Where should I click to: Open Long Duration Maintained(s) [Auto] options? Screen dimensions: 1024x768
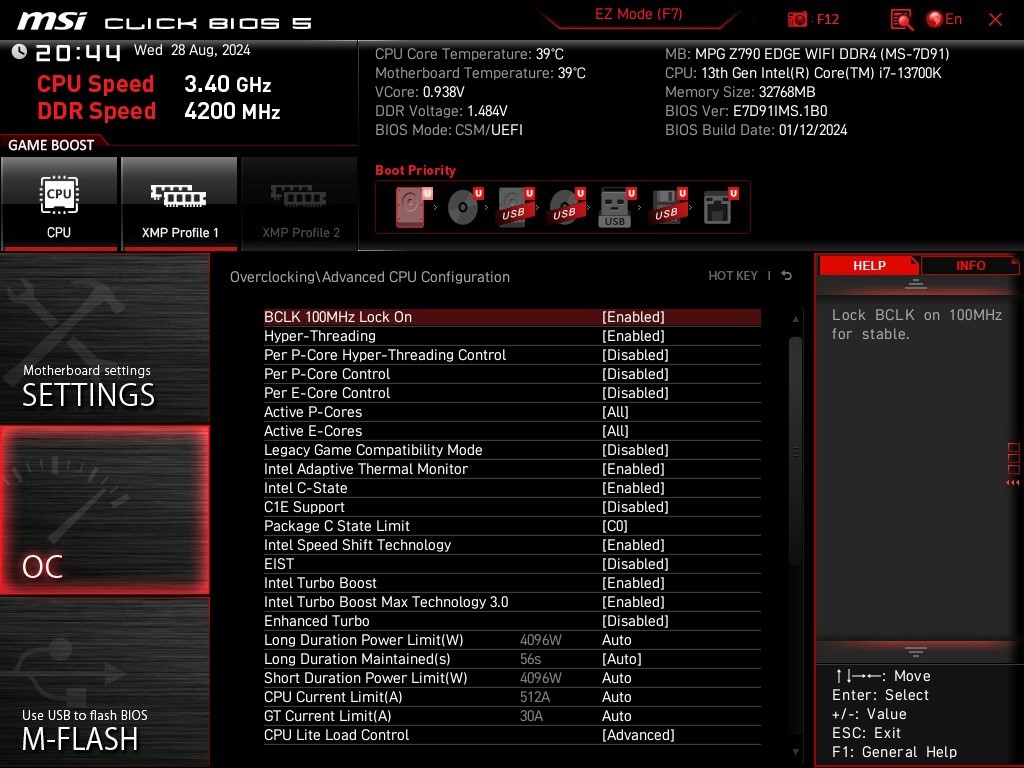(x=622, y=659)
